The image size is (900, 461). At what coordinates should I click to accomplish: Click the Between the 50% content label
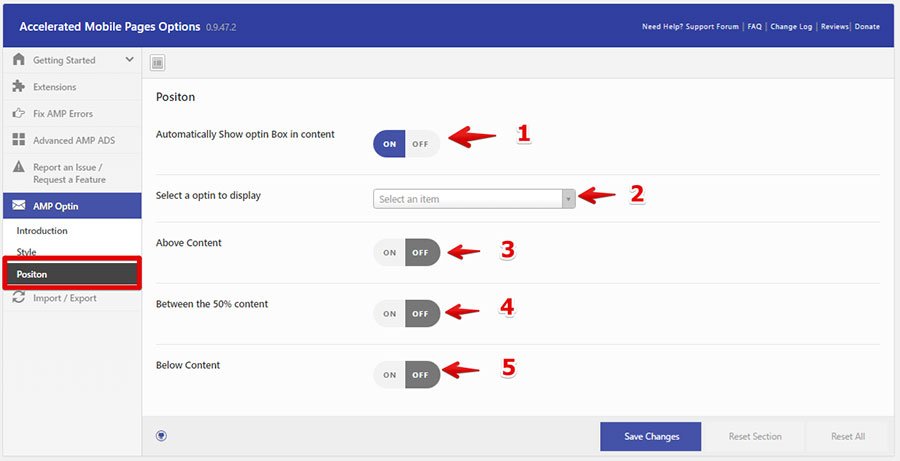212,304
